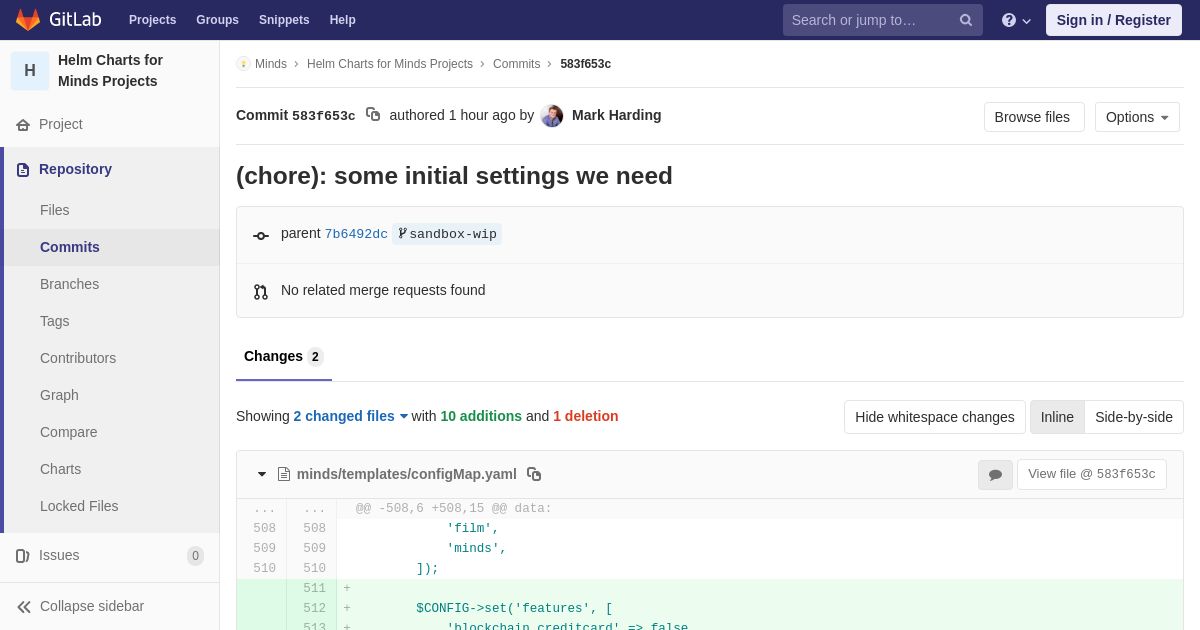Switch to Side-by-side diff view
This screenshot has height=630, width=1200.
[x=1134, y=417]
